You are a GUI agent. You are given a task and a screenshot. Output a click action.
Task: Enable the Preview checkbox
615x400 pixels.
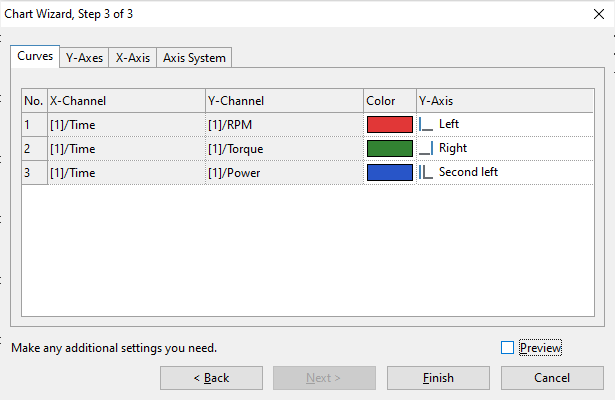(x=507, y=347)
